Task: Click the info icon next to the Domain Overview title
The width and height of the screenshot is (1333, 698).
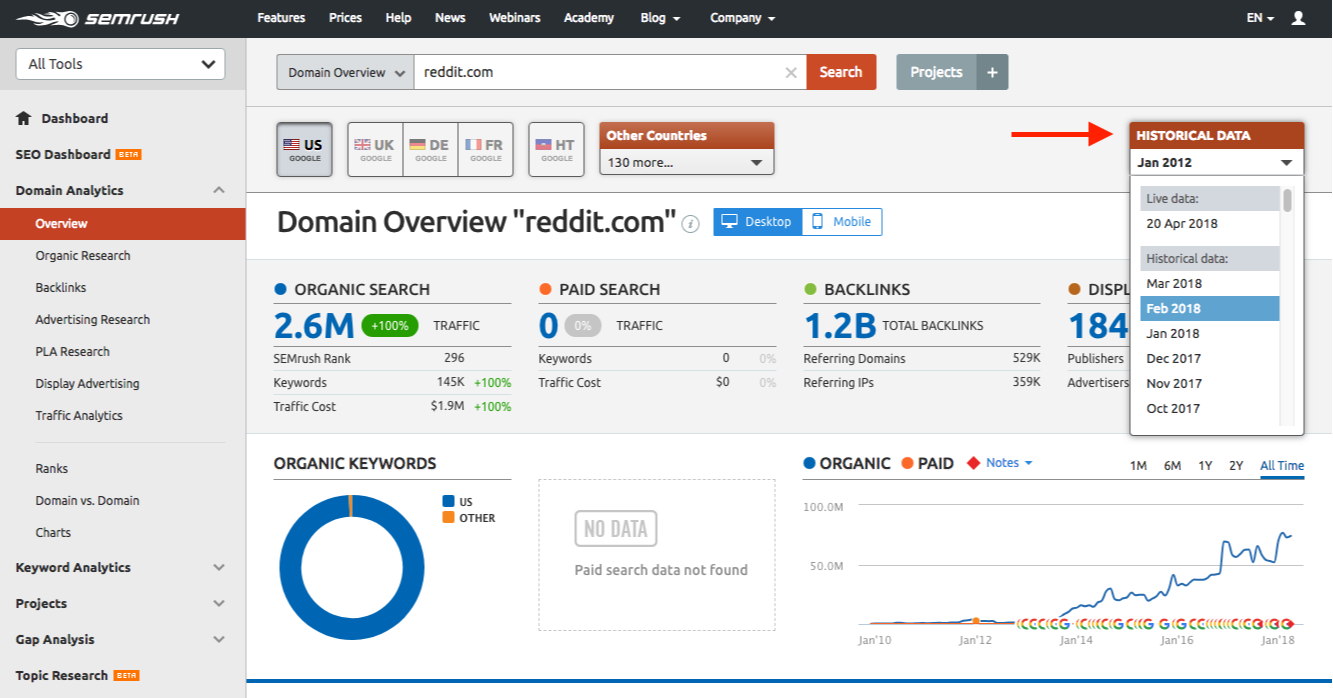Action: [x=690, y=224]
